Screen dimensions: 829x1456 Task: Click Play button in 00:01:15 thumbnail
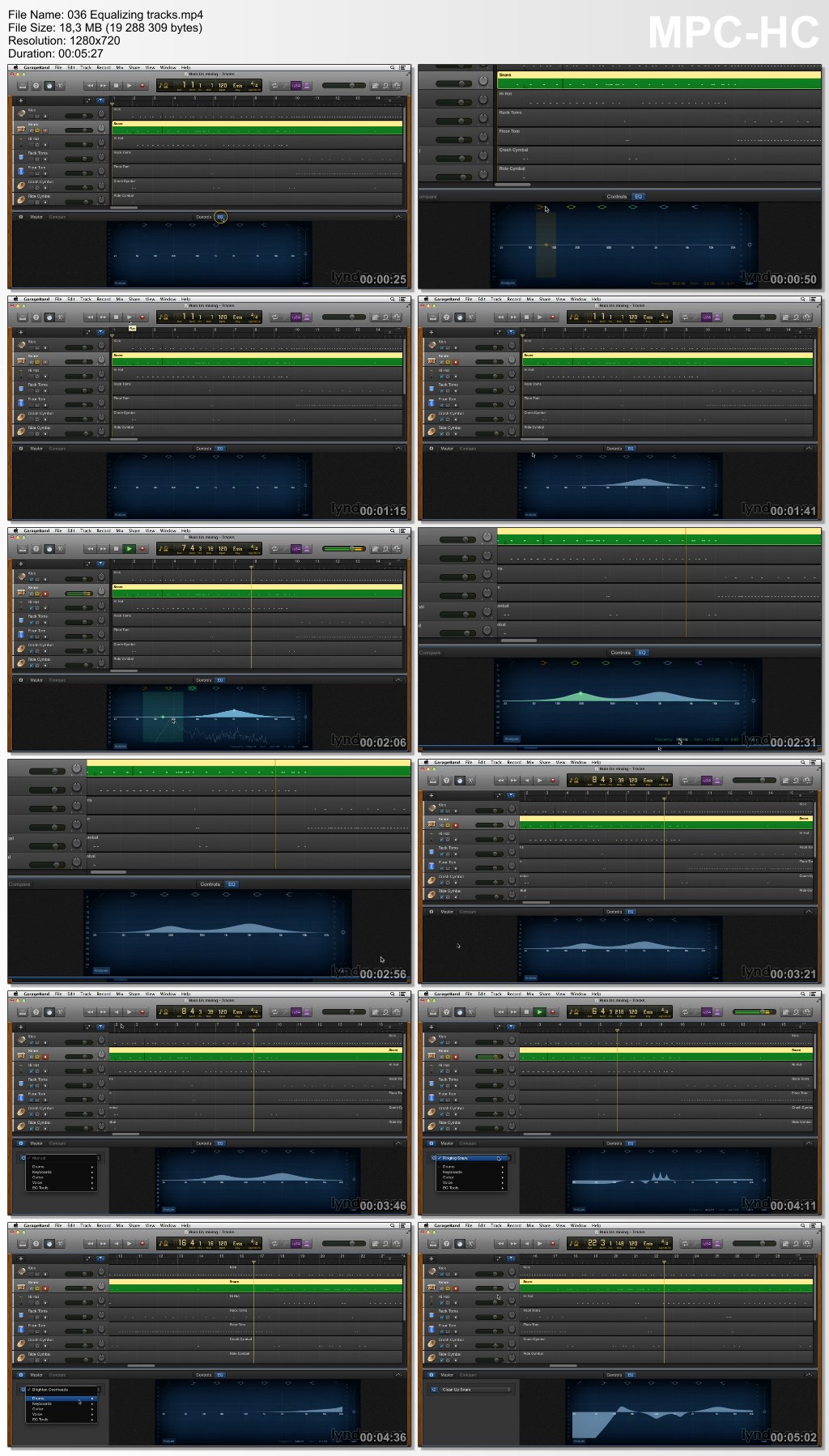(129, 317)
